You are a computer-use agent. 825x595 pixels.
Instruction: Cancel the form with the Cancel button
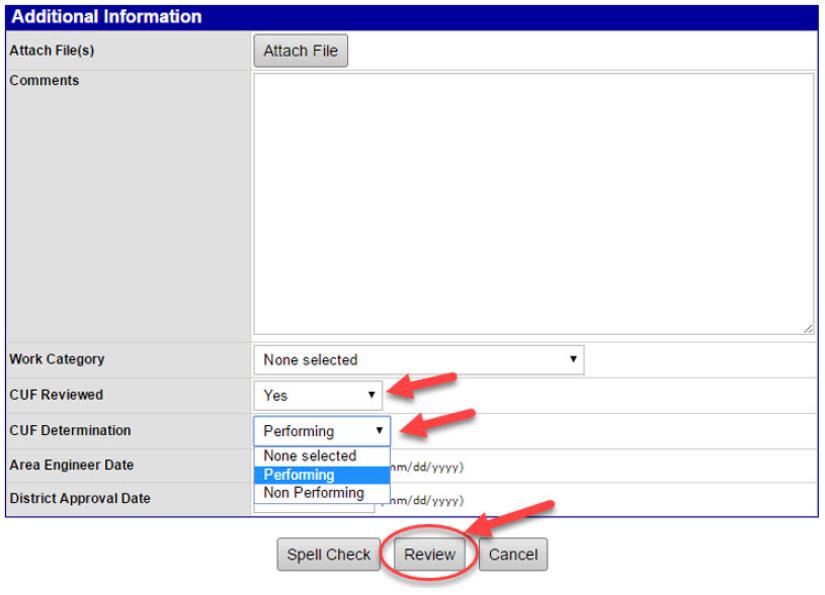pos(513,554)
